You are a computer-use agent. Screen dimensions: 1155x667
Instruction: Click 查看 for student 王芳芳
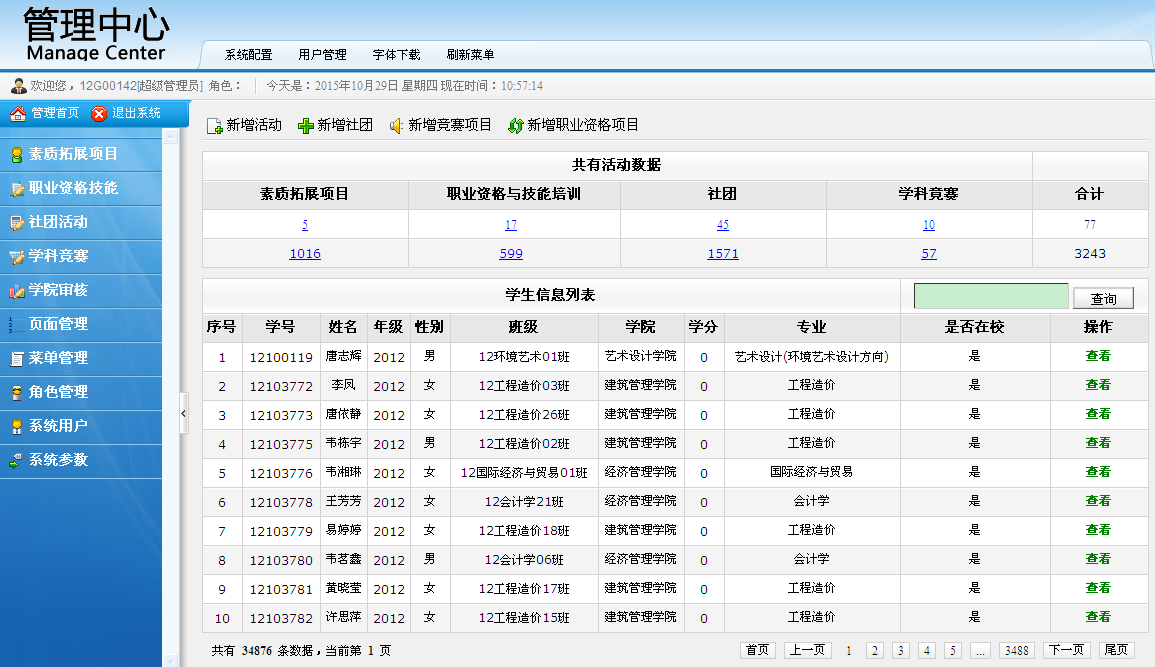1098,501
